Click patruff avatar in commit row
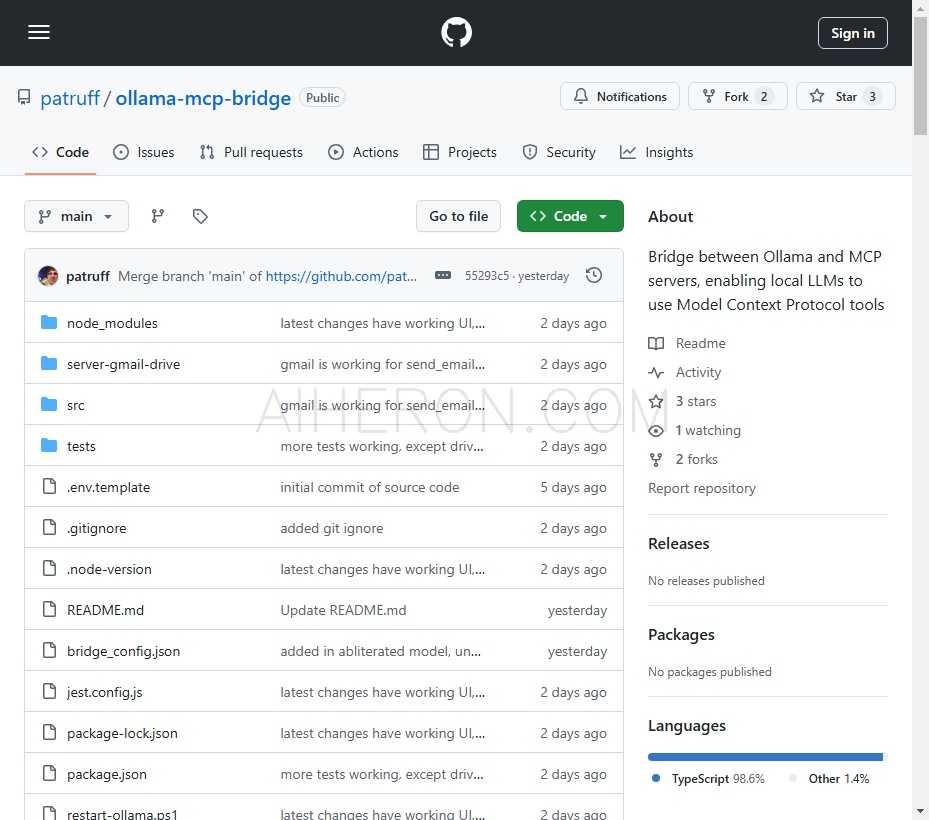The height and width of the screenshot is (820, 929). (48, 276)
